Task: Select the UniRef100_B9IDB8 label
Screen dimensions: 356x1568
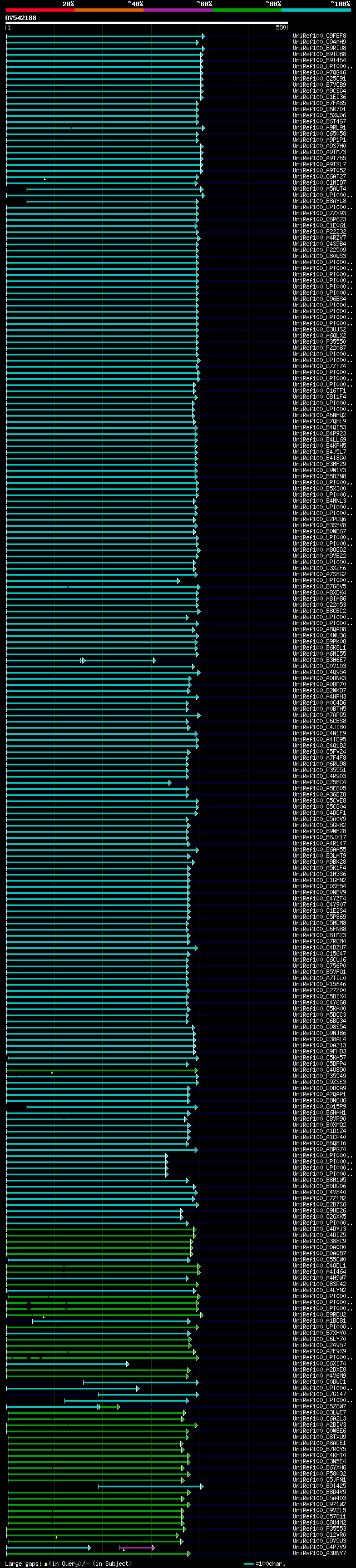Action: coord(319,54)
